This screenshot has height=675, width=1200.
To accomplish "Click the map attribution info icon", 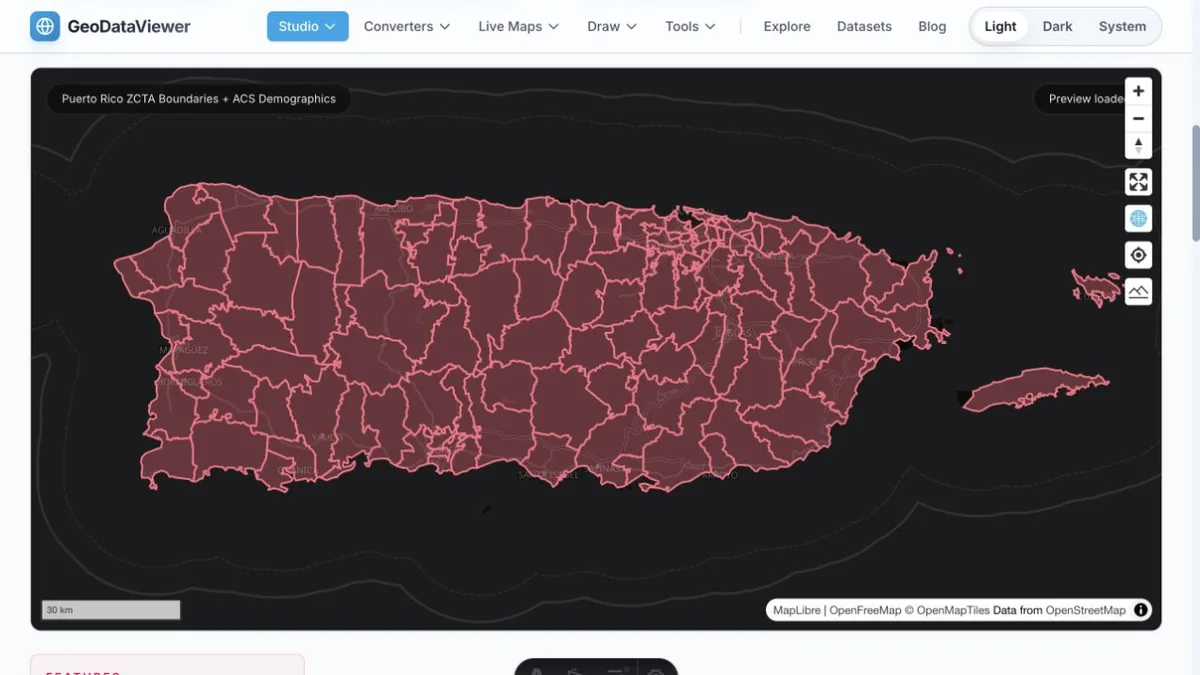I will tap(1141, 610).
